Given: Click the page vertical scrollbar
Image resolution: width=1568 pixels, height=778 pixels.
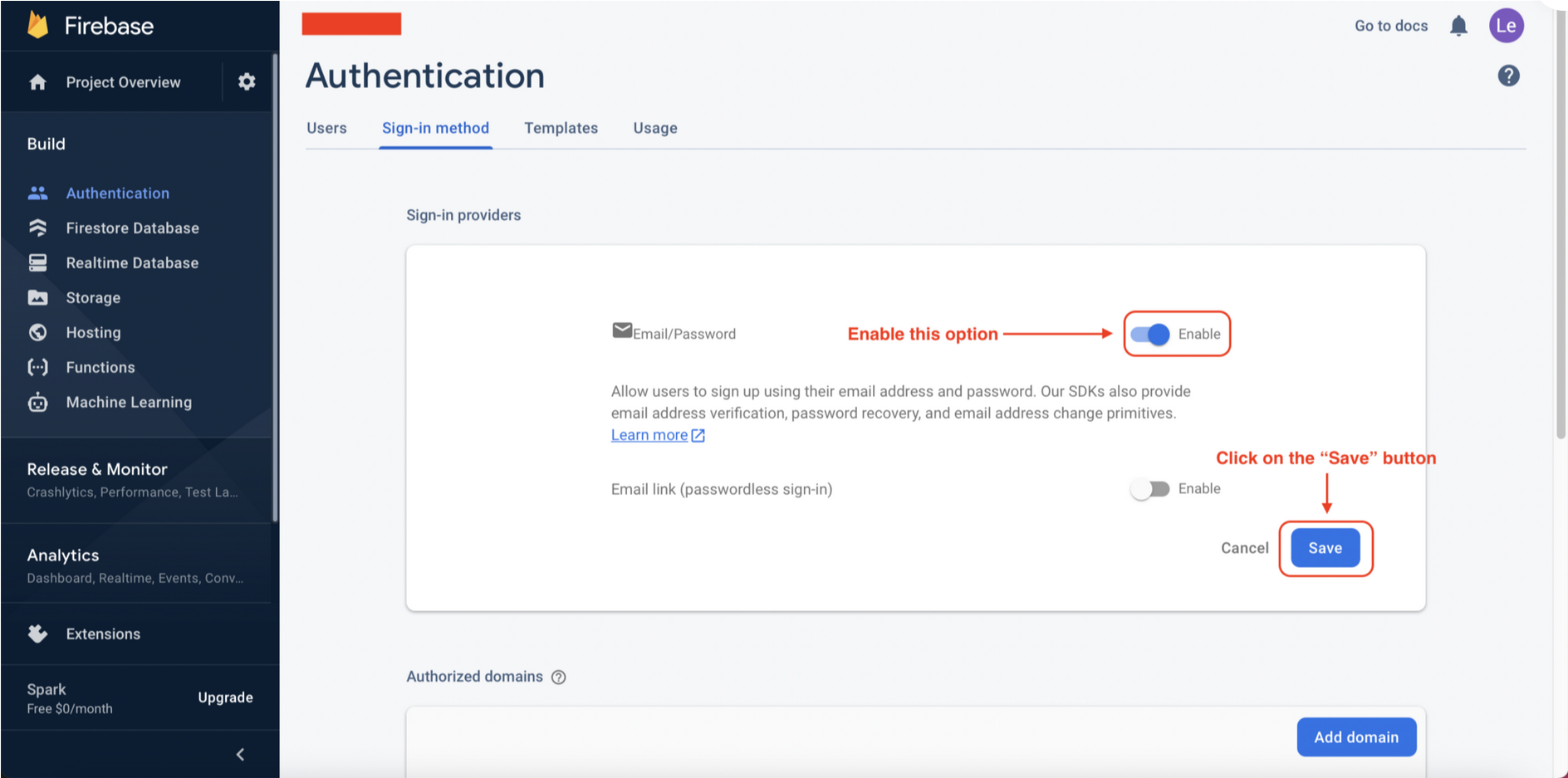Looking at the screenshot, I should [1561, 224].
